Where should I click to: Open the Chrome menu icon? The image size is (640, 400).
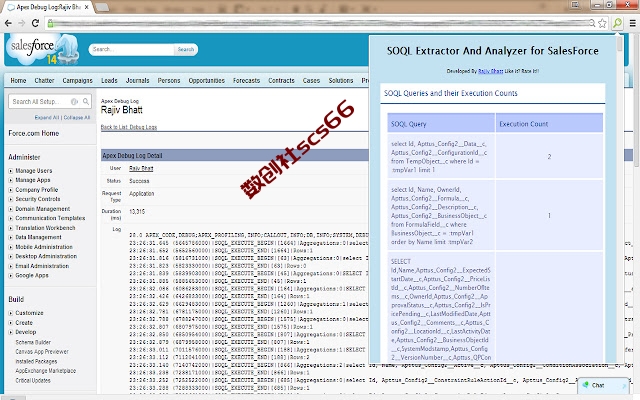[x=632, y=23]
